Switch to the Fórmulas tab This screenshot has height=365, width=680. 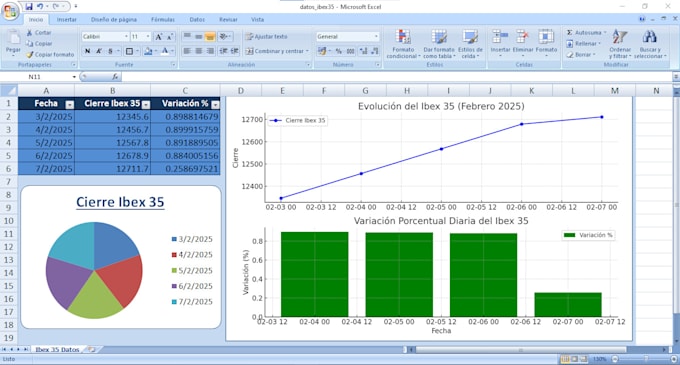click(163, 20)
